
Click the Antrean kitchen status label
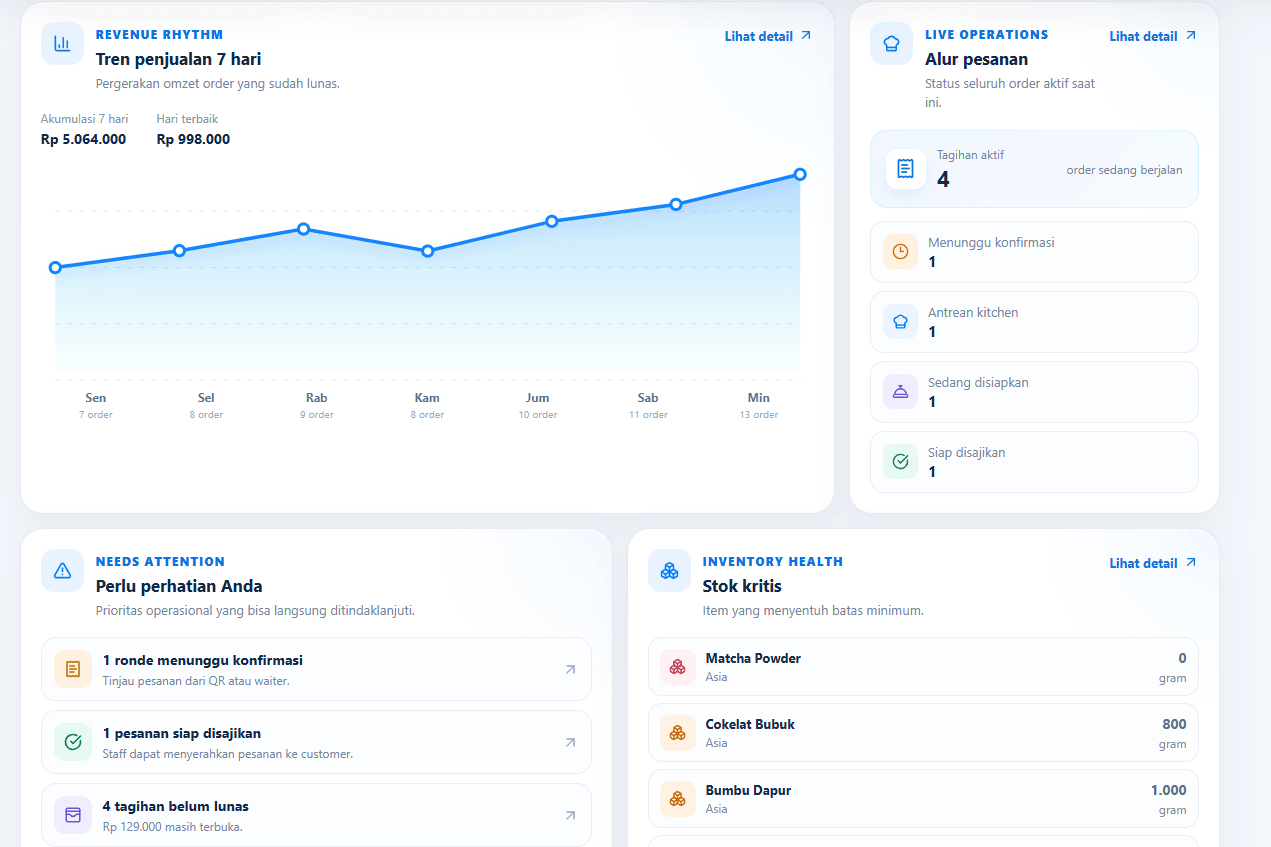coord(973,312)
